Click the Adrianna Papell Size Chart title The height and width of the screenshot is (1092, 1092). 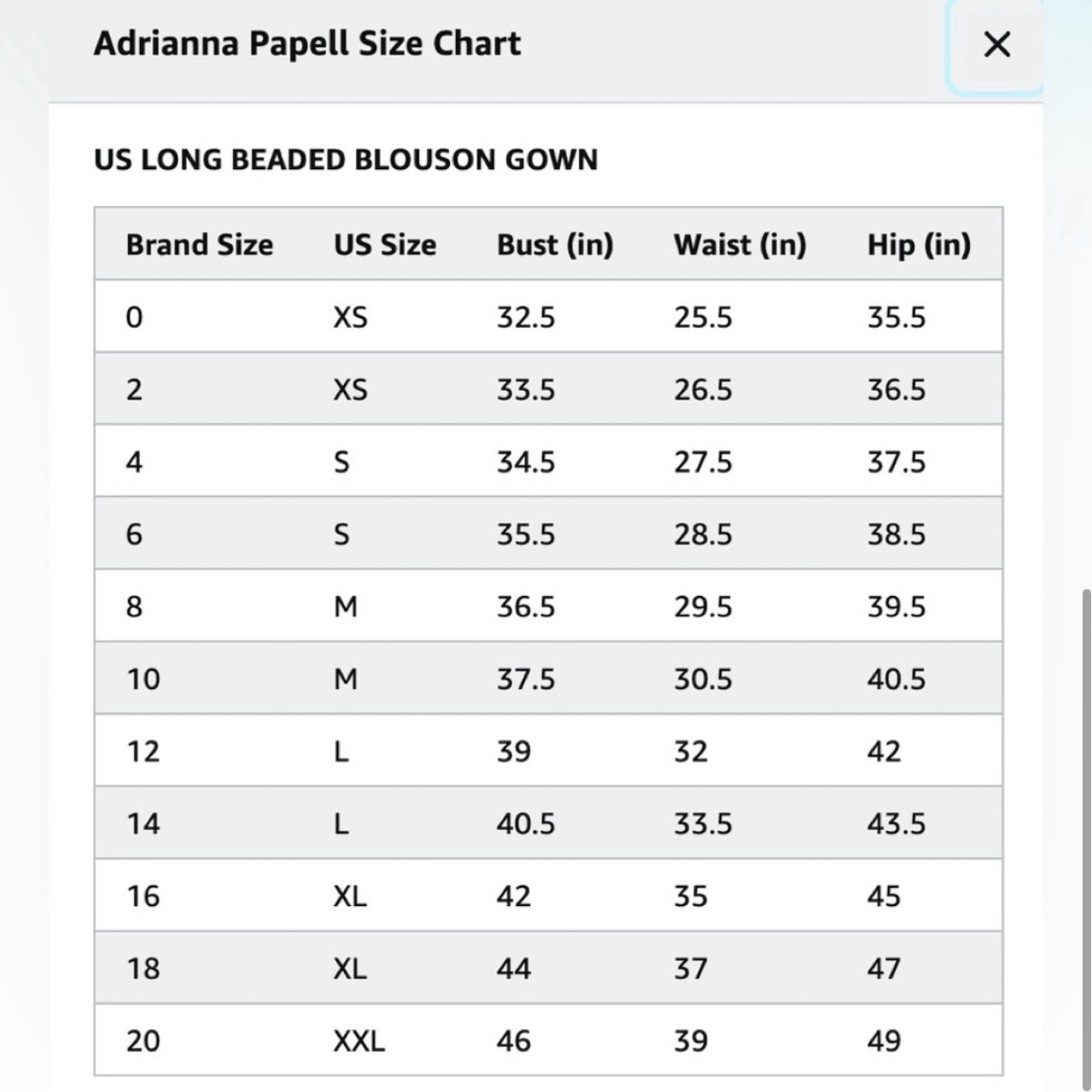tap(307, 44)
